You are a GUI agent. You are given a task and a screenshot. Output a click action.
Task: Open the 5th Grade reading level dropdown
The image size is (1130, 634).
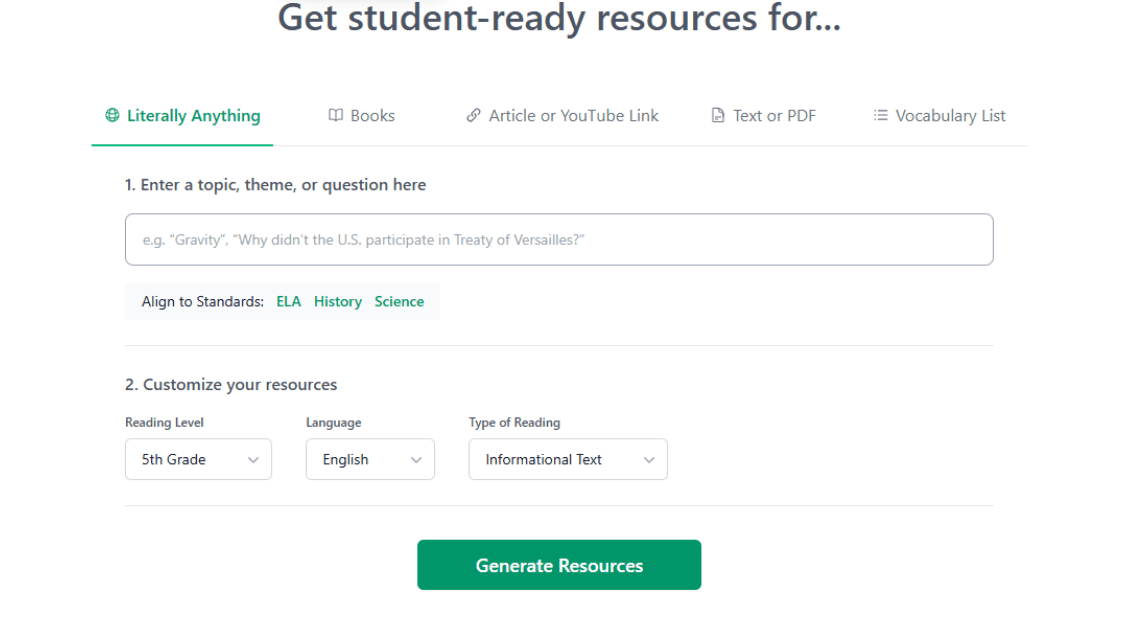tap(198, 460)
